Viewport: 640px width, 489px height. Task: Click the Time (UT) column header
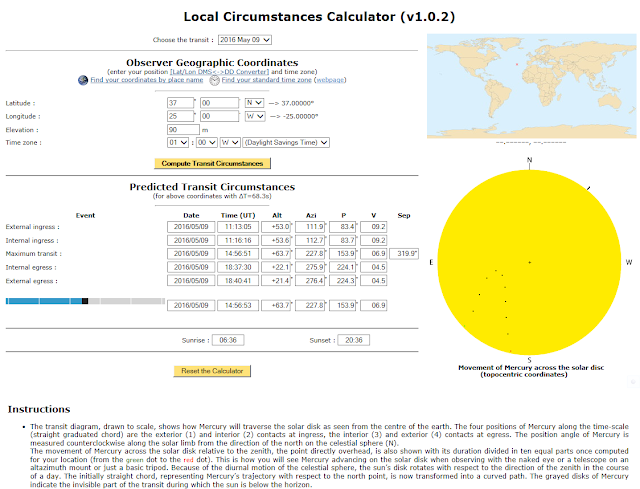[238, 216]
